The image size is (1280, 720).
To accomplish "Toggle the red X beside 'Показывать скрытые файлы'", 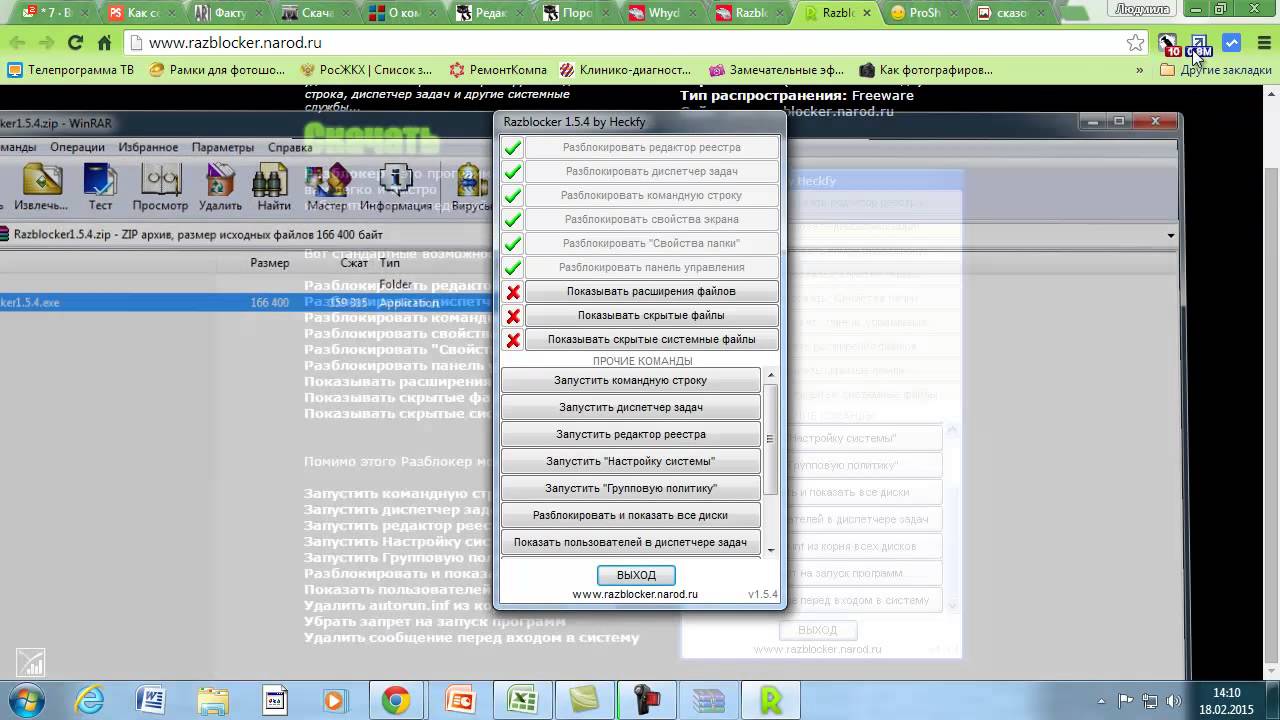I will tap(513, 316).
